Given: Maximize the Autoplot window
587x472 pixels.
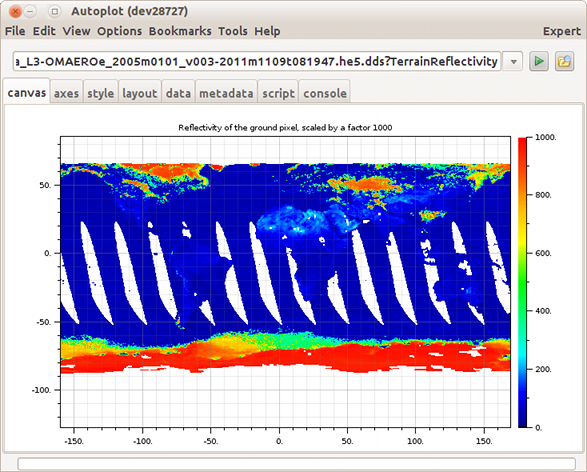Looking at the screenshot, I should coord(55,12).
